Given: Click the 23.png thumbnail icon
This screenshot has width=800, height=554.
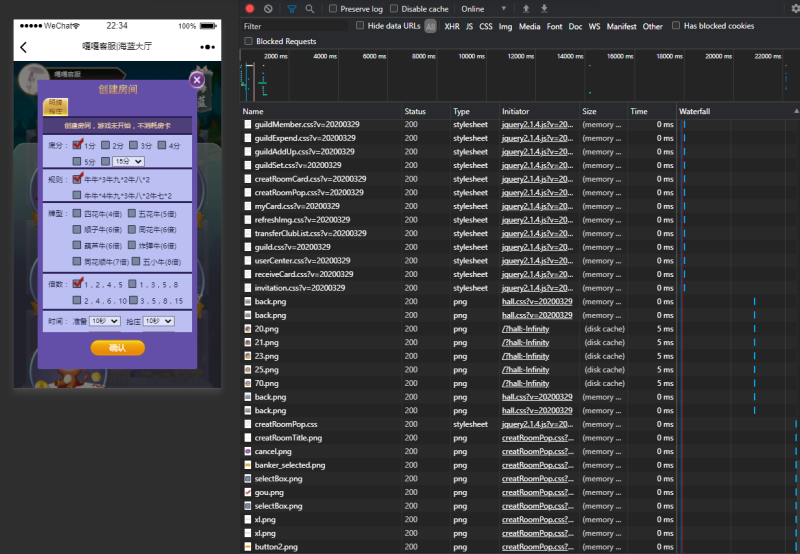Looking at the screenshot, I should coord(248,356).
